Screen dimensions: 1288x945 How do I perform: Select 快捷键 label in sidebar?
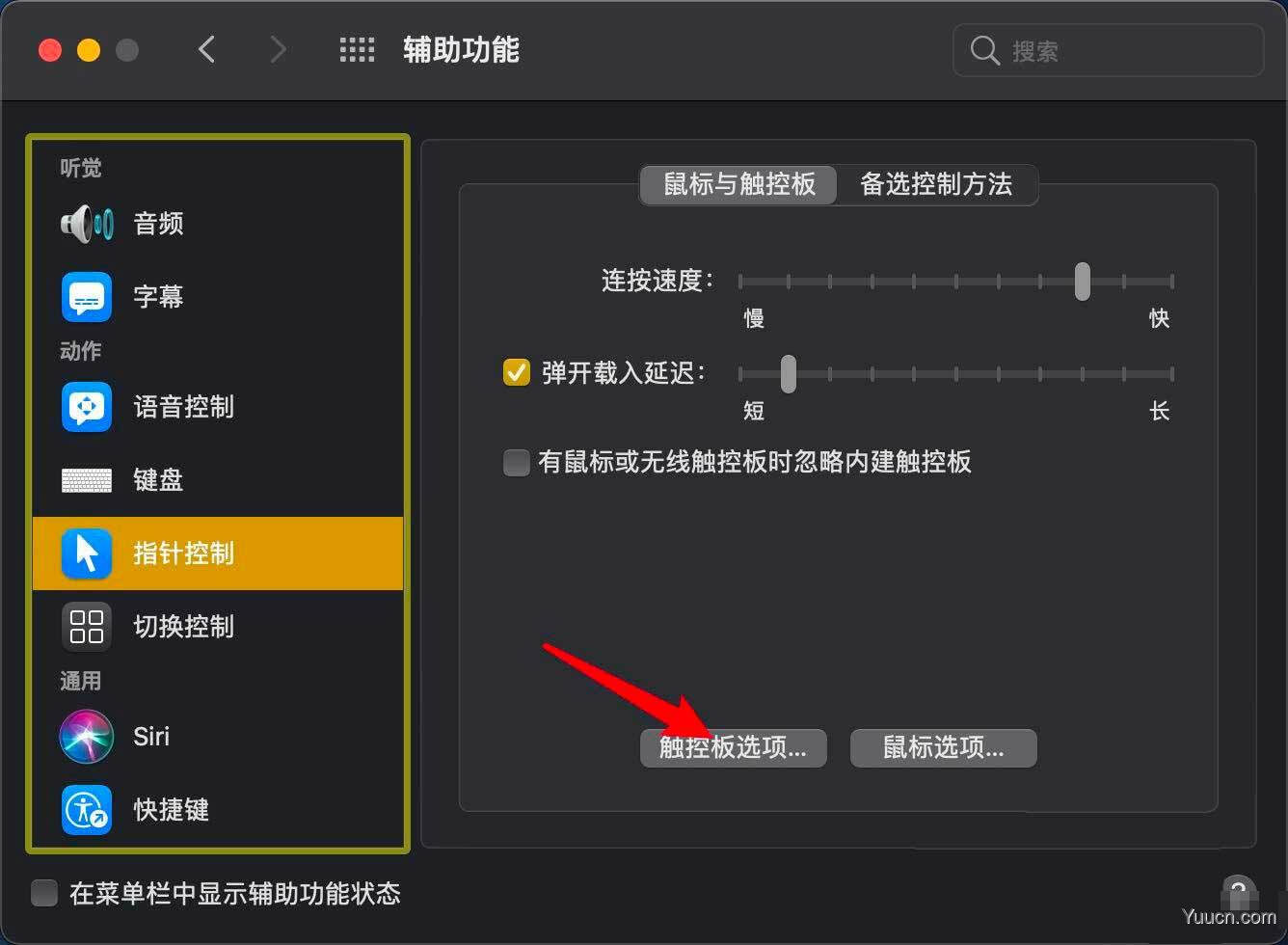pyautogui.click(x=171, y=810)
